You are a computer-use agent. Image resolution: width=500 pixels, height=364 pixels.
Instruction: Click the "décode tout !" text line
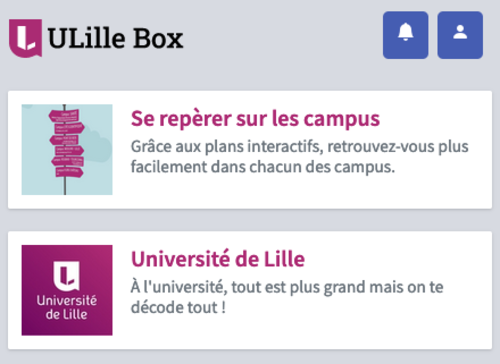[x=178, y=307]
